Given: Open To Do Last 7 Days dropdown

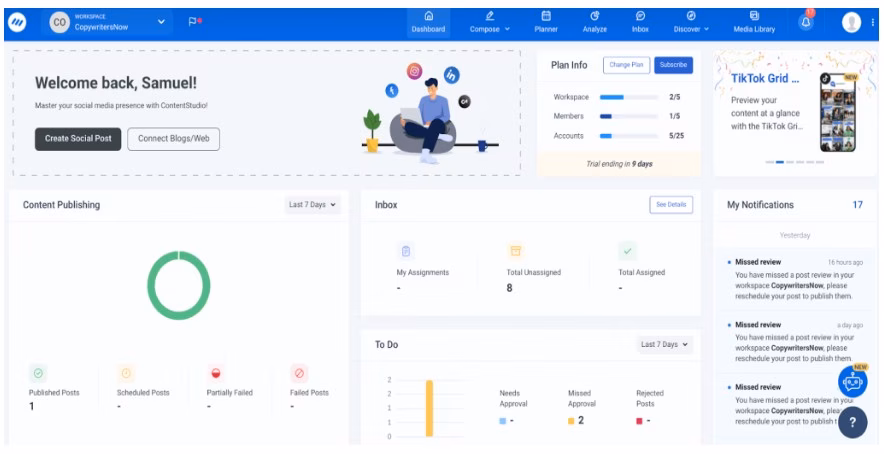Looking at the screenshot, I should [665, 344].
